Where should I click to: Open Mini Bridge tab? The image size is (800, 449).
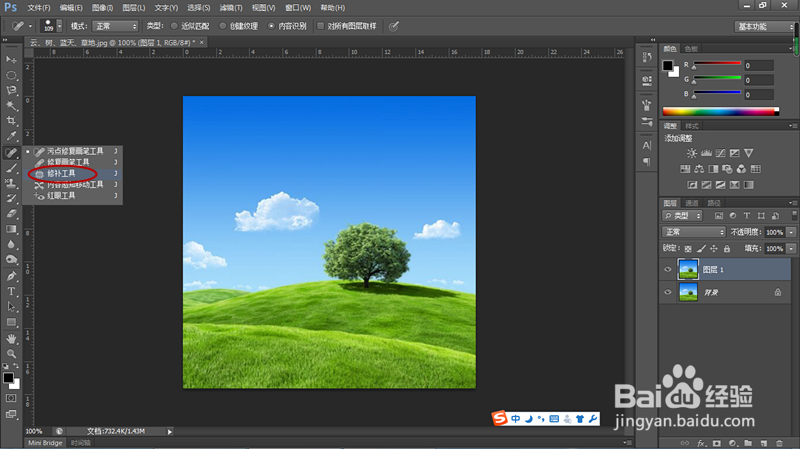pyautogui.click(x=45, y=443)
